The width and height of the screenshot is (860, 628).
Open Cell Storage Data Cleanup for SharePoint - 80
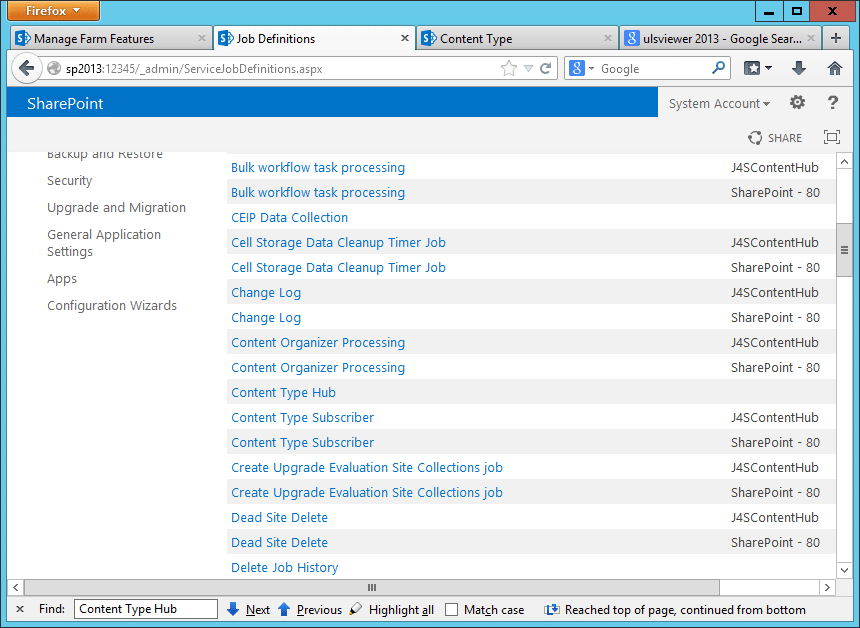[338, 268]
